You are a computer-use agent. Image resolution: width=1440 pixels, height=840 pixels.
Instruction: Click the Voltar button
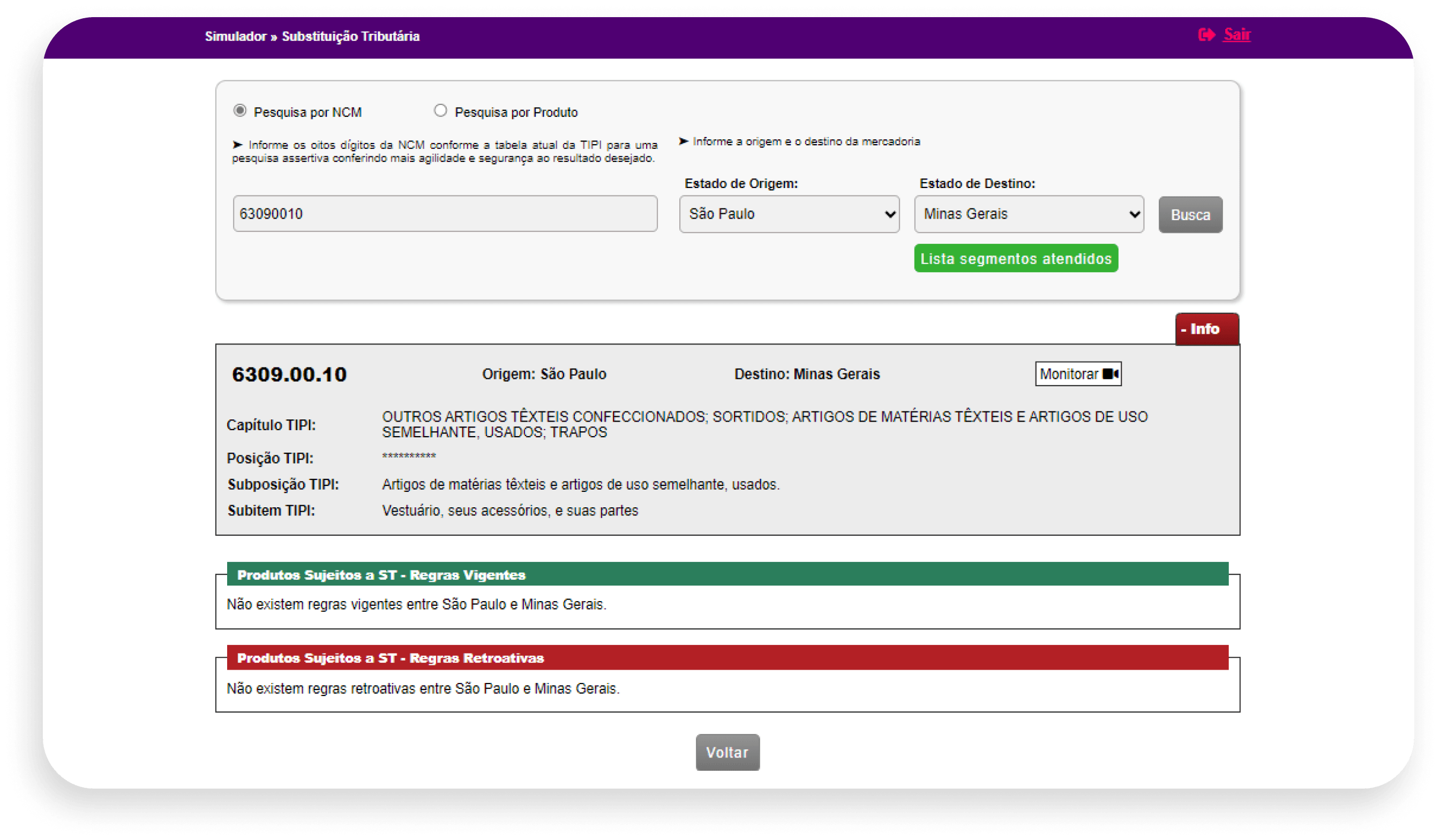click(727, 753)
